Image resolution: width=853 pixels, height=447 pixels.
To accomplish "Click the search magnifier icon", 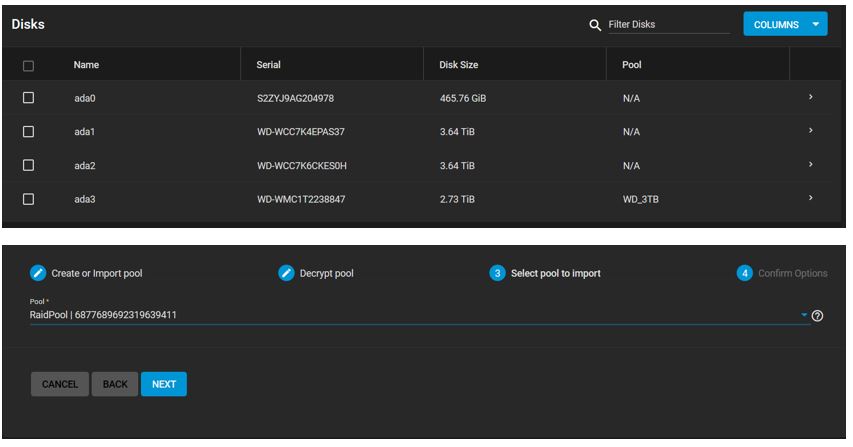I will point(595,25).
